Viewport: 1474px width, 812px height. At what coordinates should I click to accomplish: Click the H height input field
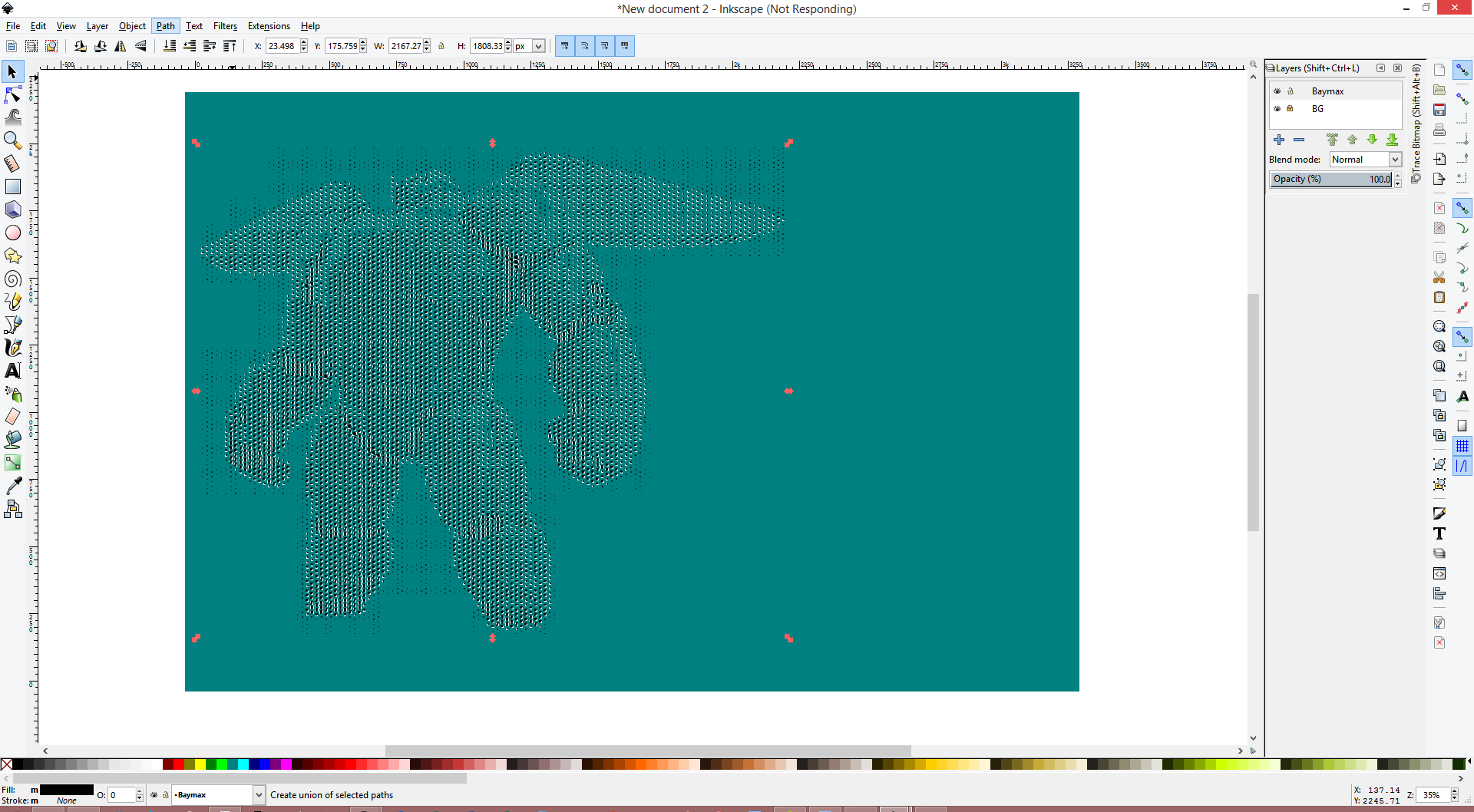point(487,46)
